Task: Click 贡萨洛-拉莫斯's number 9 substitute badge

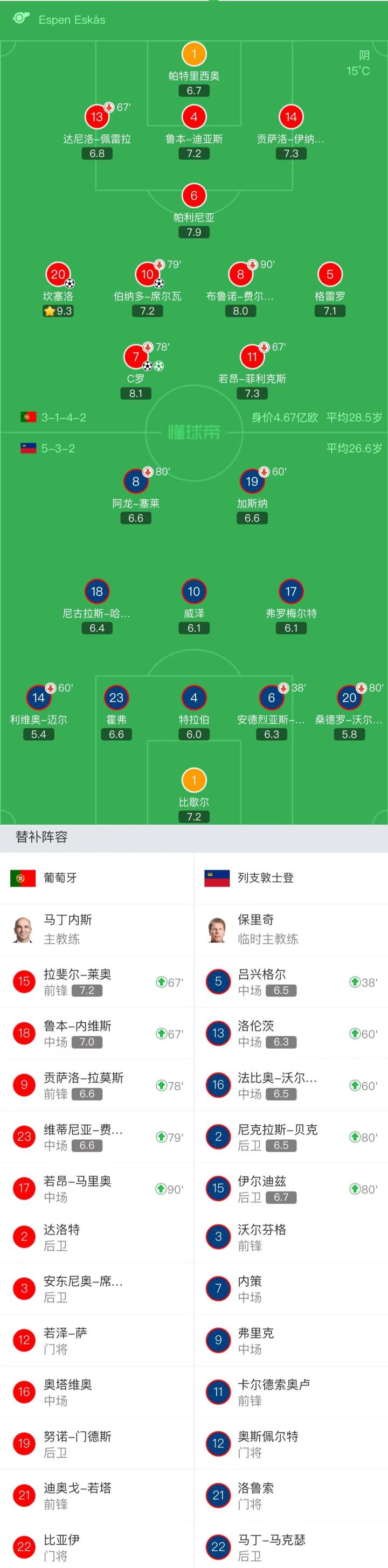Action: [24, 1085]
